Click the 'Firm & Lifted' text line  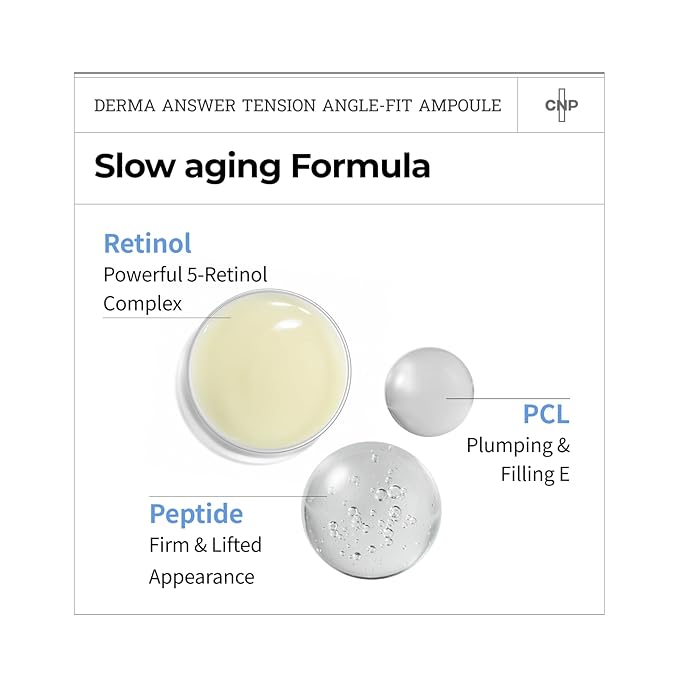point(205,545)
